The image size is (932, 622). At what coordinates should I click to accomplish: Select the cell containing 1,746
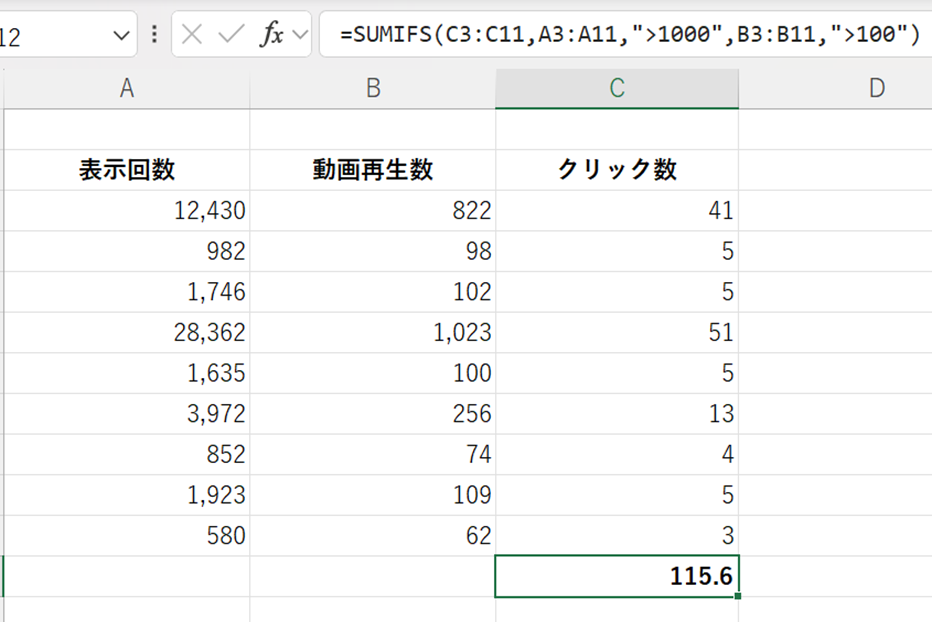pyautogui.click(x=127, y=292)
